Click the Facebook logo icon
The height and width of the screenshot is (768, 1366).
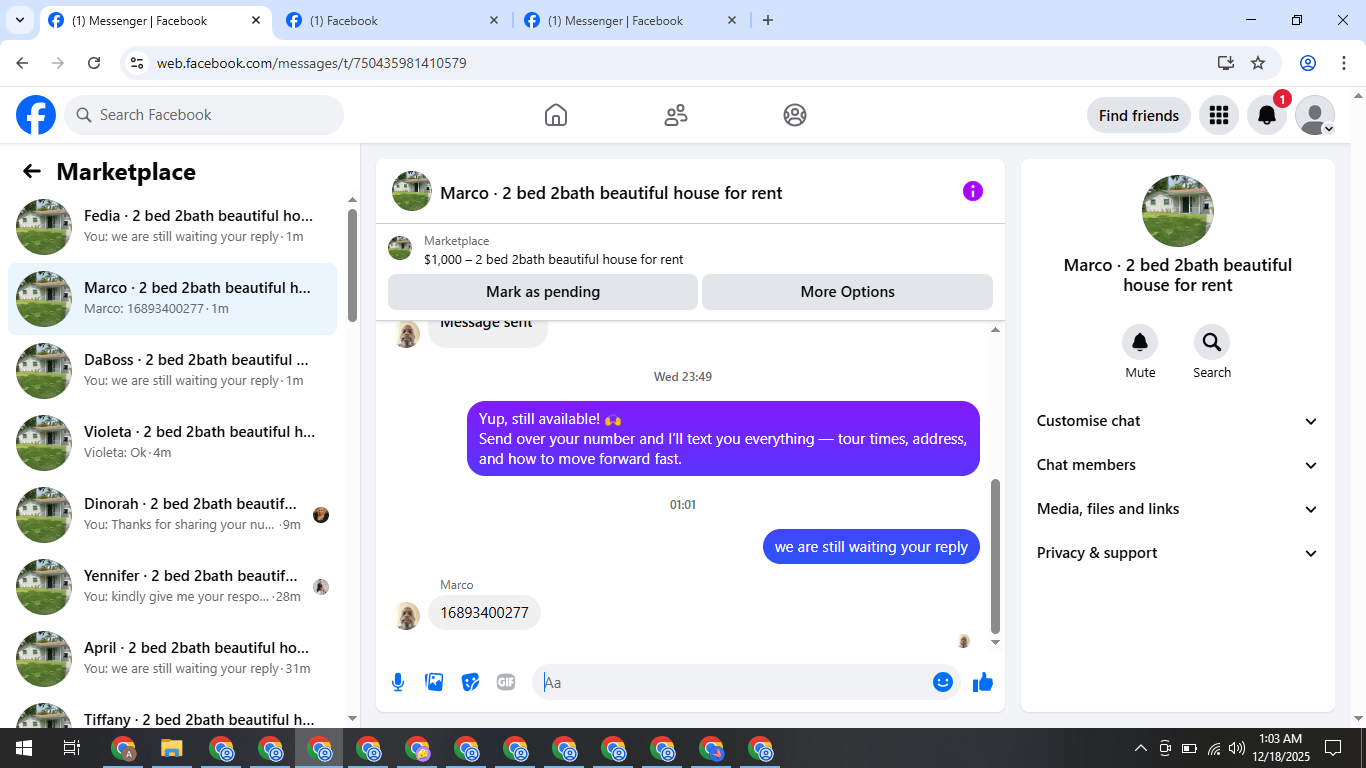[36, 115]
